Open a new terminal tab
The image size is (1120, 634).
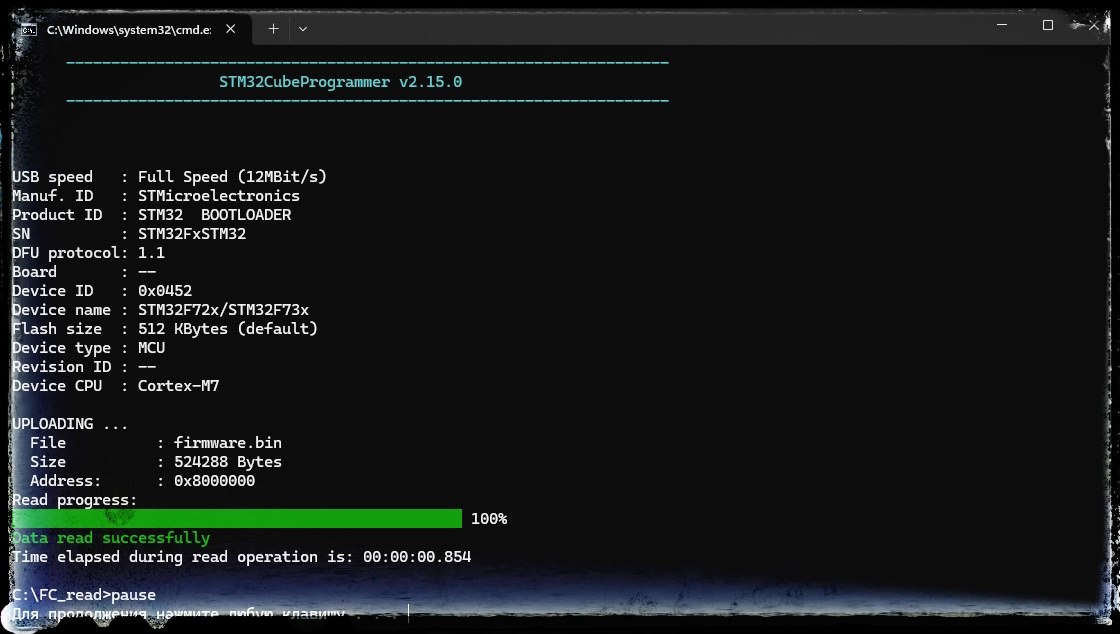point(273,29)
